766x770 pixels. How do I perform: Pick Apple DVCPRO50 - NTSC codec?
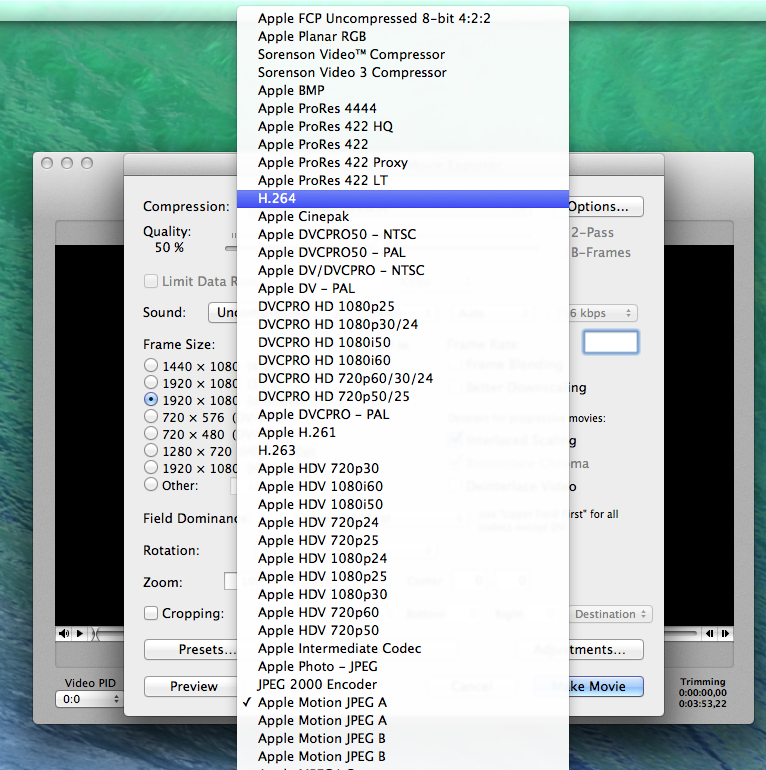(x=403, y=234)
